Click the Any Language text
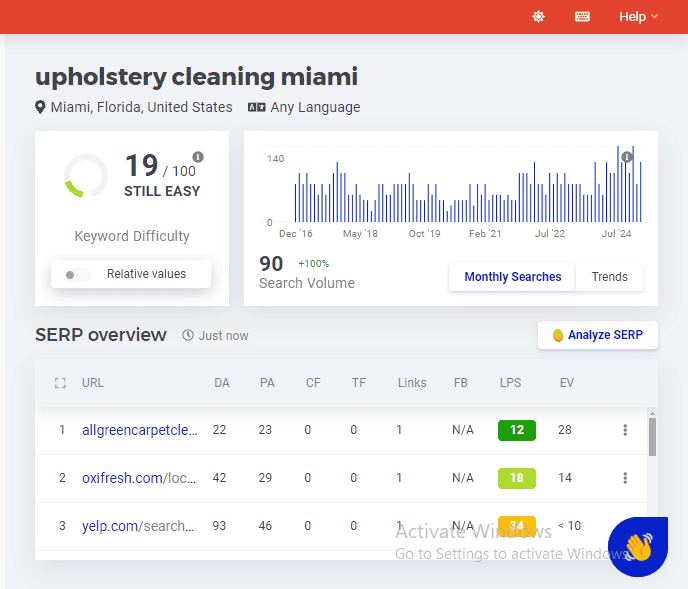This screenshot has width=688, height=589. (x=315, y=107)
